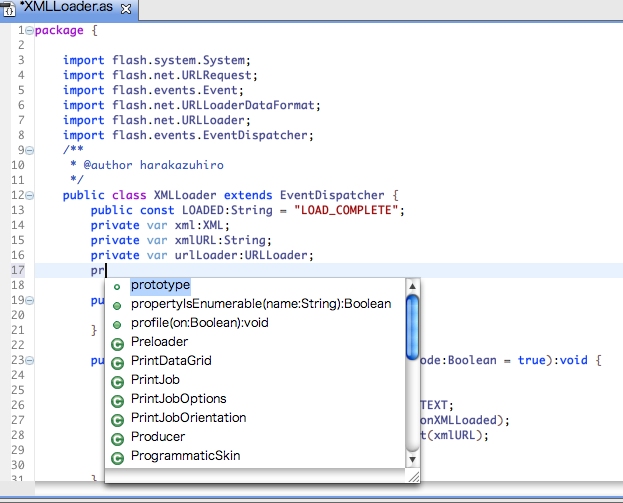Collapse the function fold at line 19

pyautogui.click(x=29, y=300)
